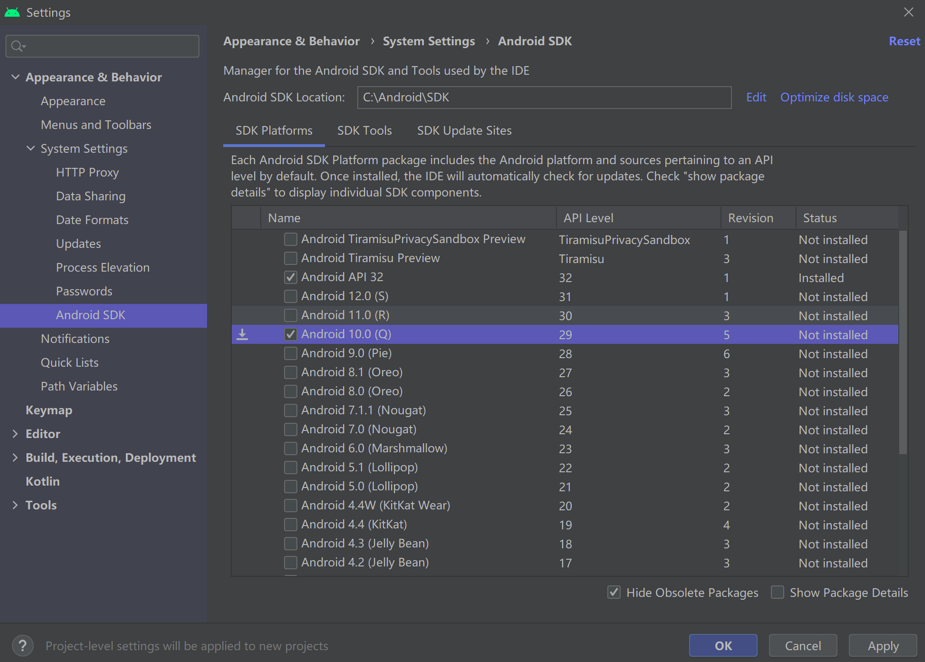Click the search magnifier icon in settings
This screenshot has height=662, width=925.
point(18,46)
